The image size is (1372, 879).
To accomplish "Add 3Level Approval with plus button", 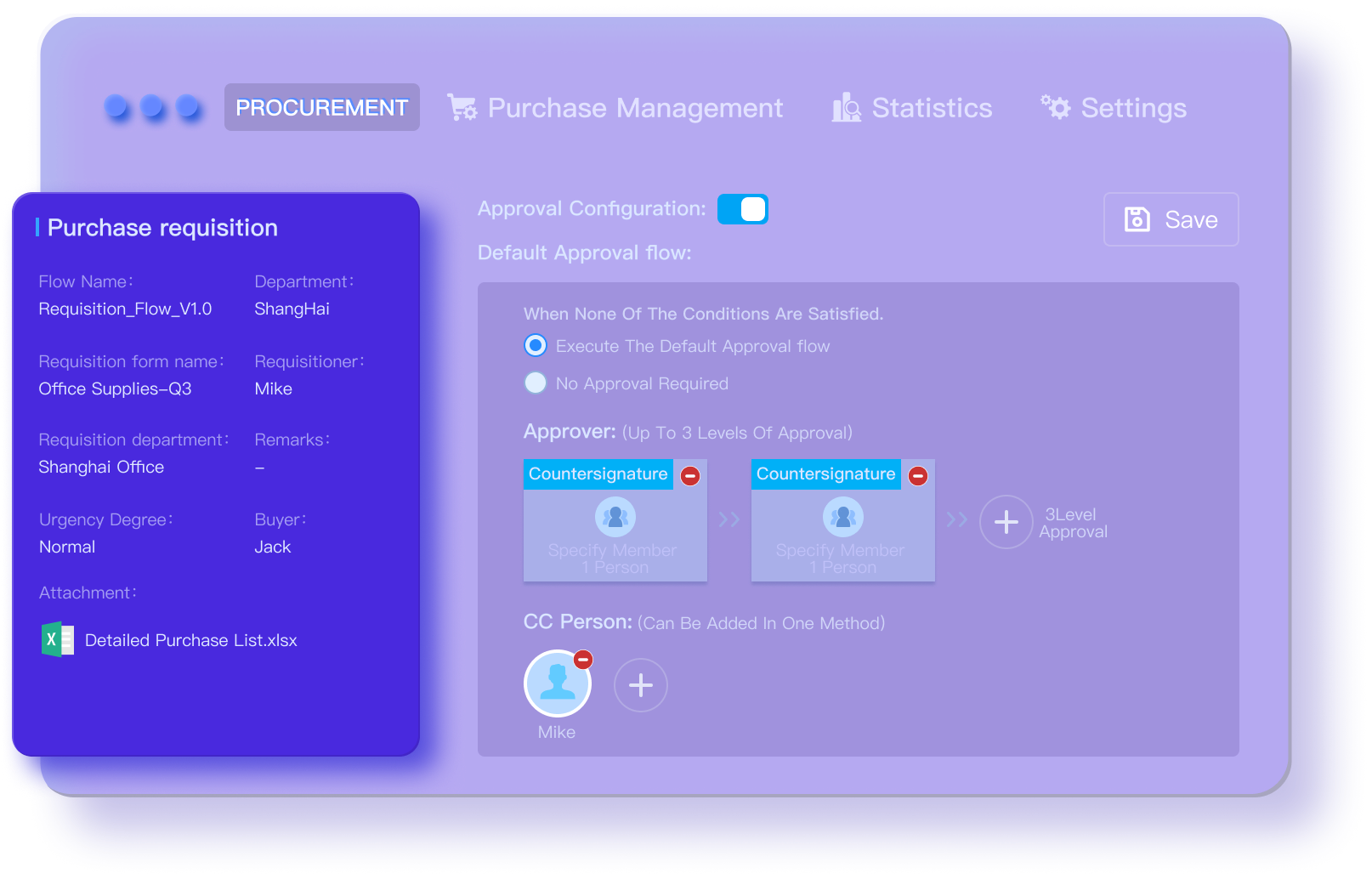I will coord(1006,522).
